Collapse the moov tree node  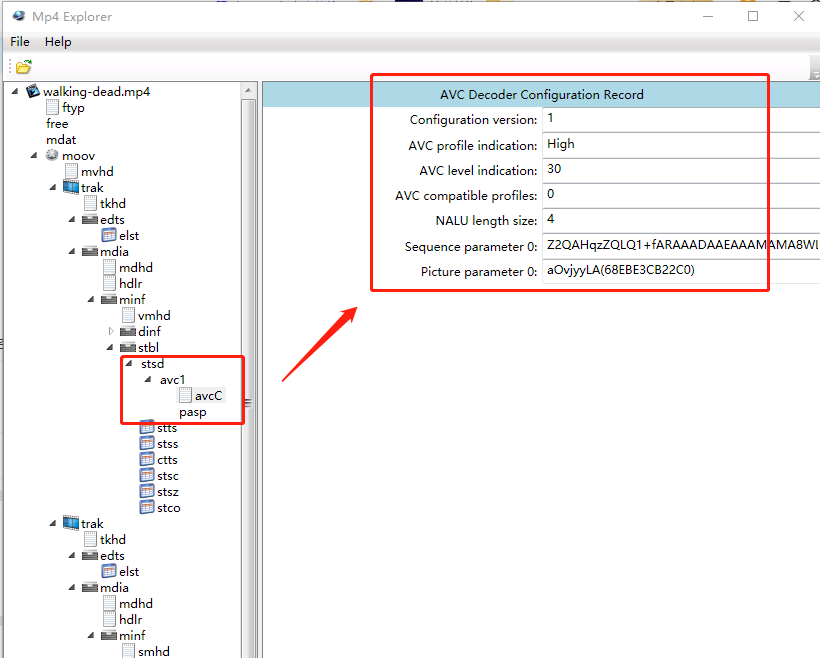point(35,155)
